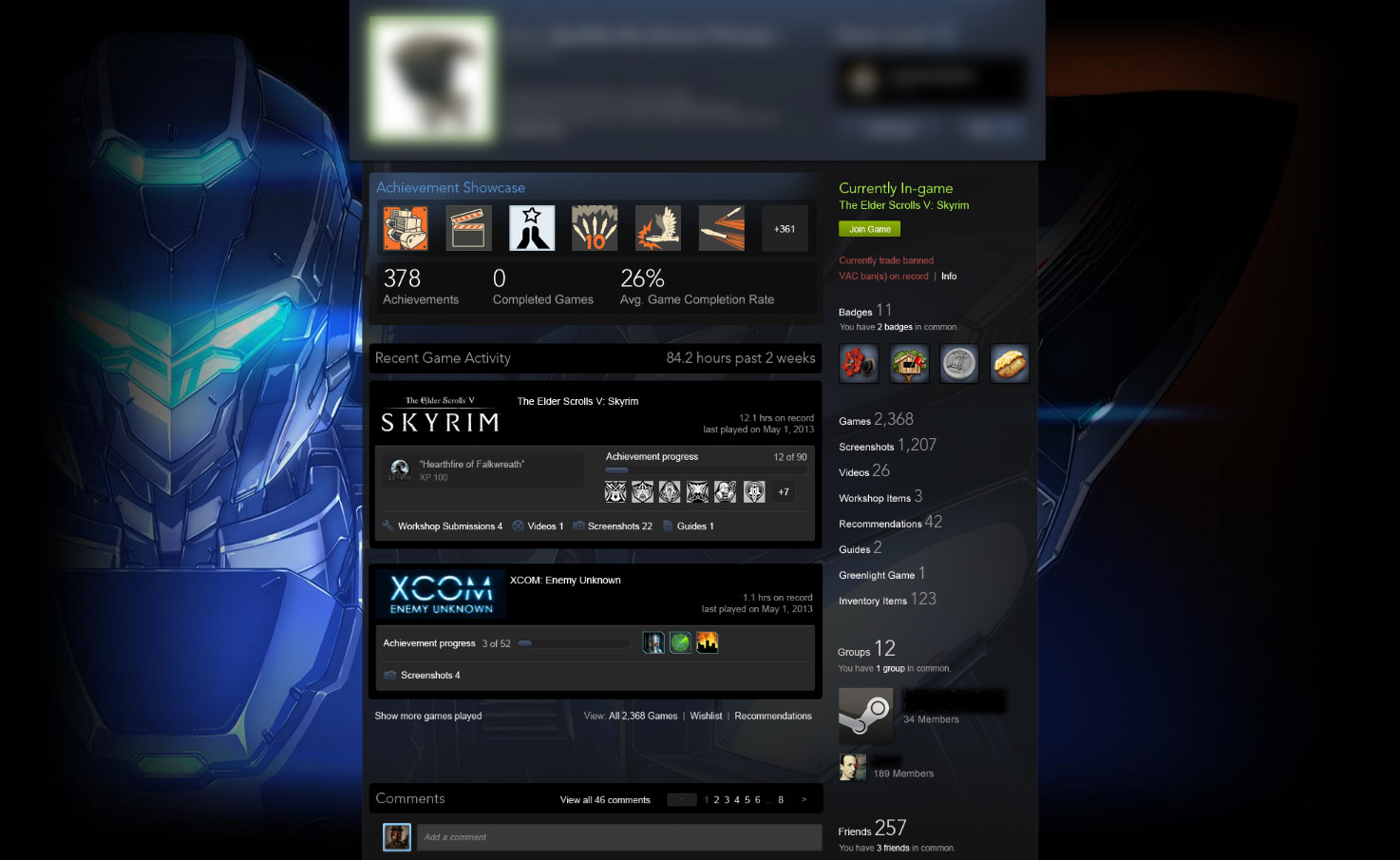Open Inventory Items 123 in sidebar
The image size is (1400, 860).
point(887,599)
